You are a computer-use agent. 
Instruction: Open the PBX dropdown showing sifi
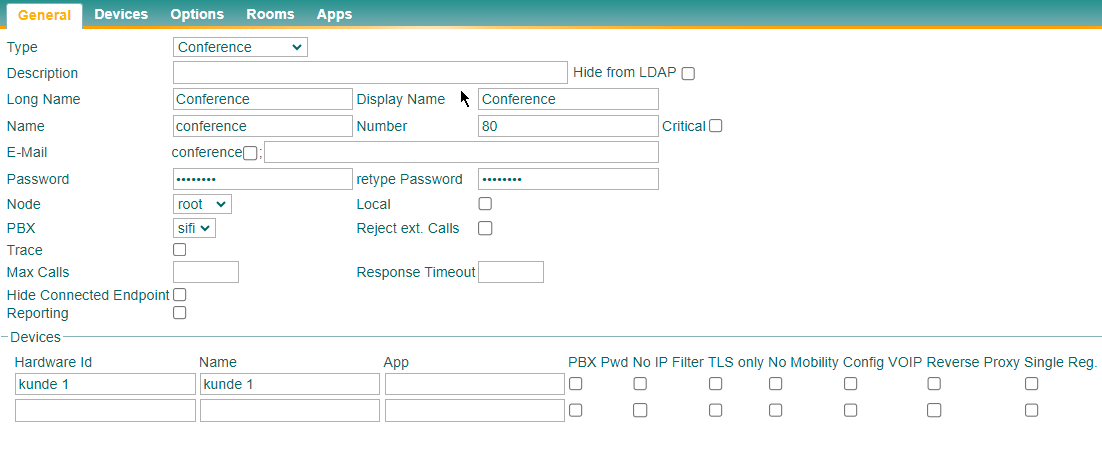[x=194, y=228]
